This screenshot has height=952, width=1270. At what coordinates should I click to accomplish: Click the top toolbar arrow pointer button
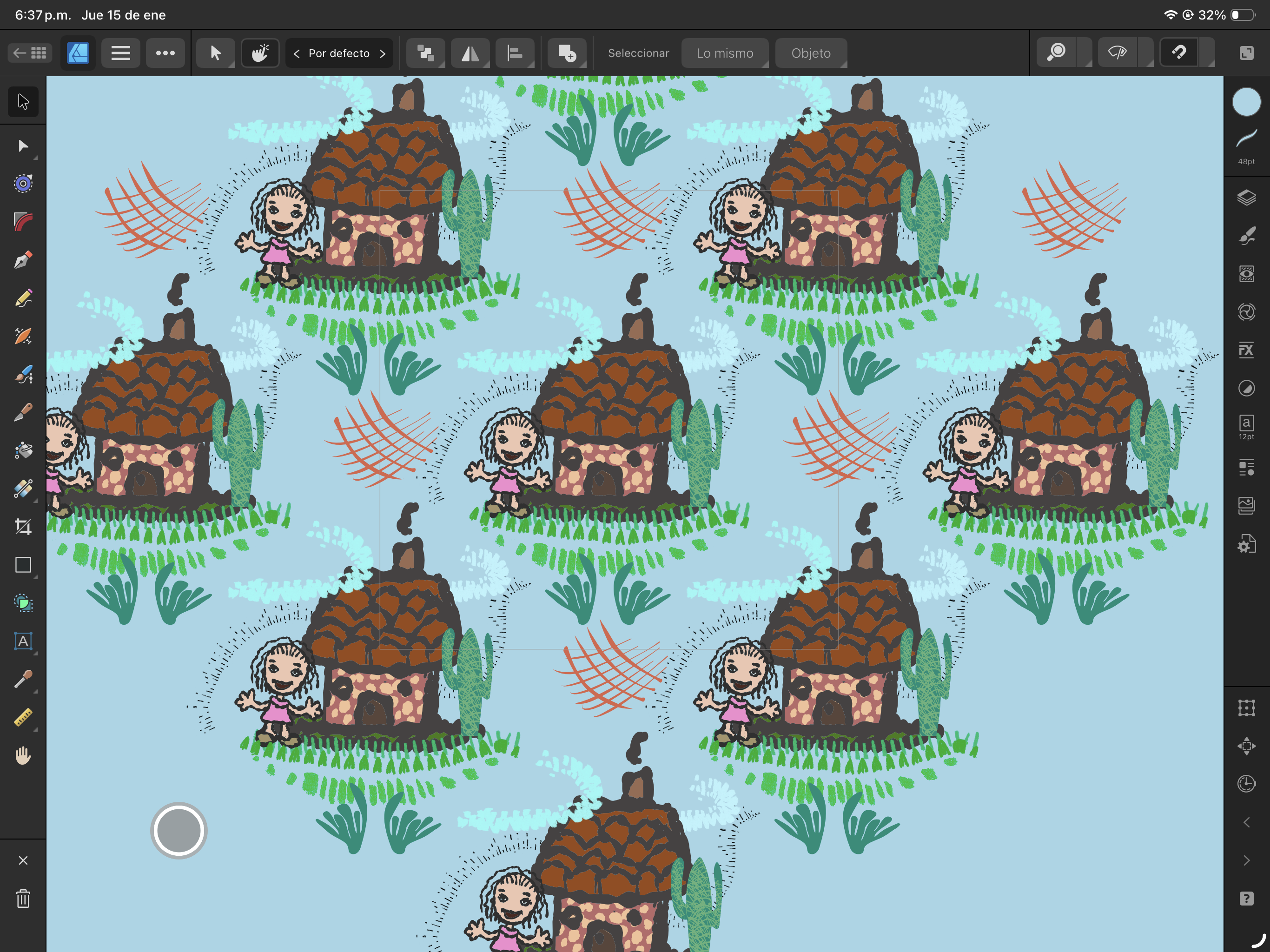pyautogui.click(x=215, y=53)
